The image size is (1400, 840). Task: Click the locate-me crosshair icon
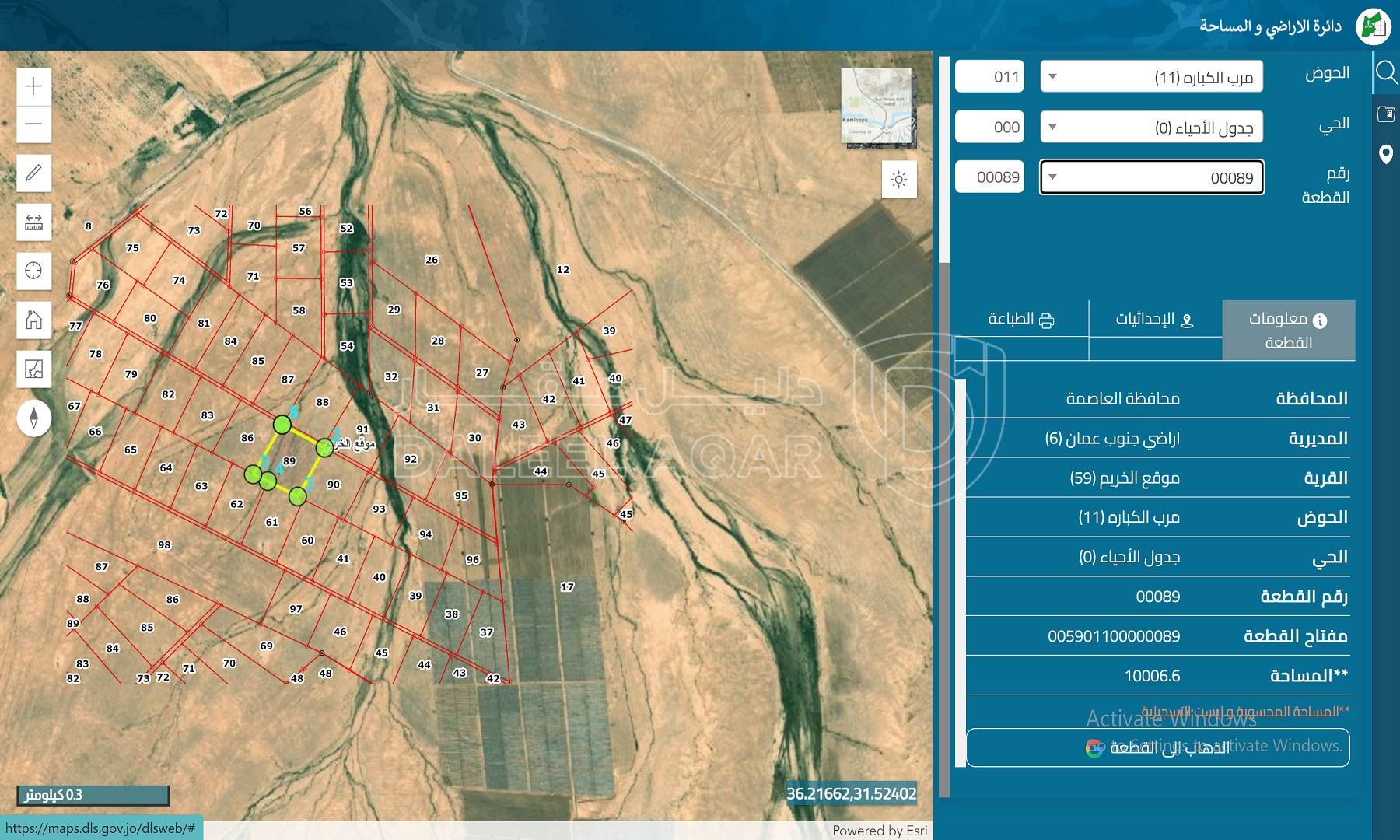(x=33, y=271)
